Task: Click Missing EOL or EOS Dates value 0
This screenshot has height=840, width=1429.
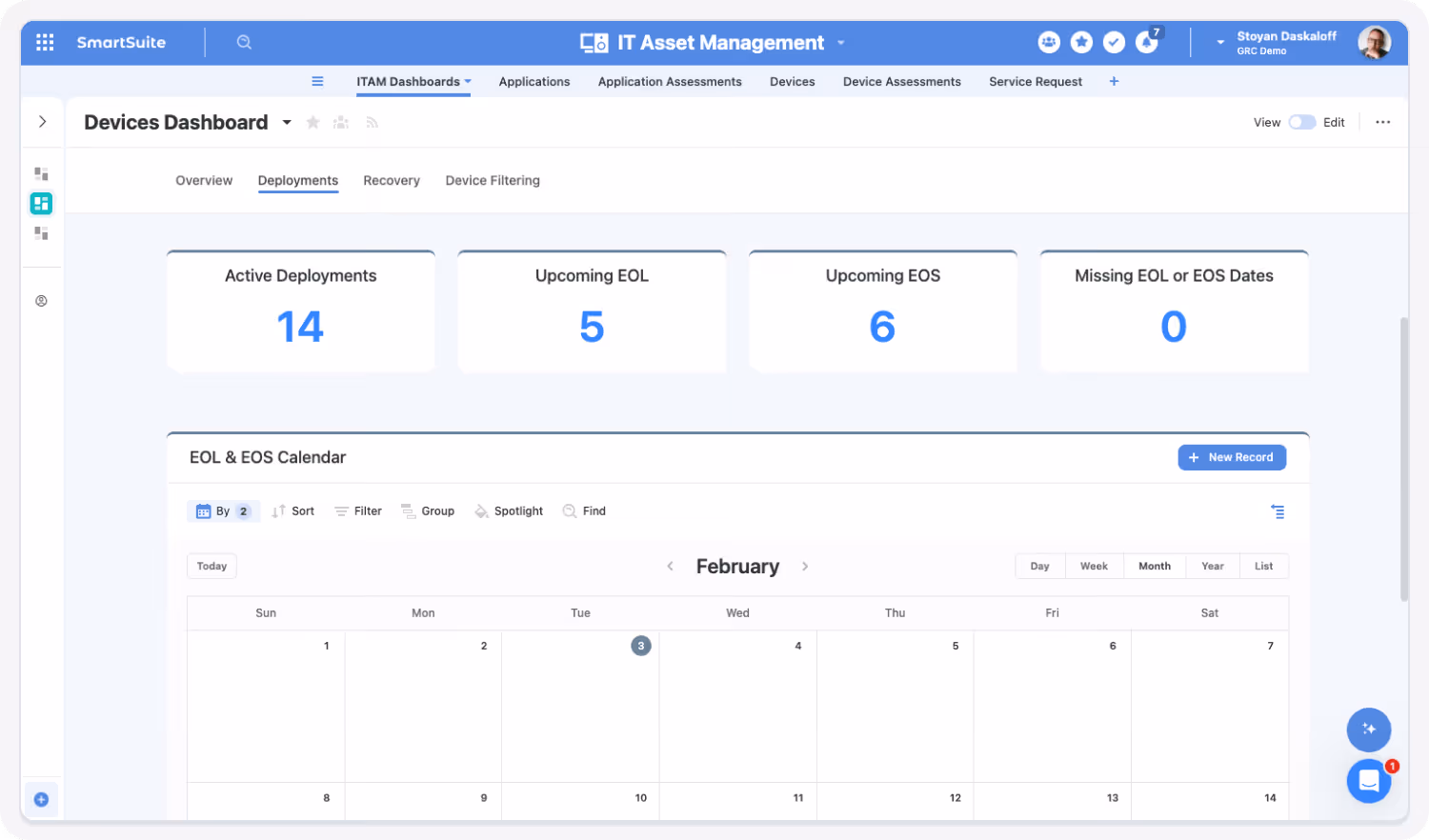Action: [x=1174, y=328]
